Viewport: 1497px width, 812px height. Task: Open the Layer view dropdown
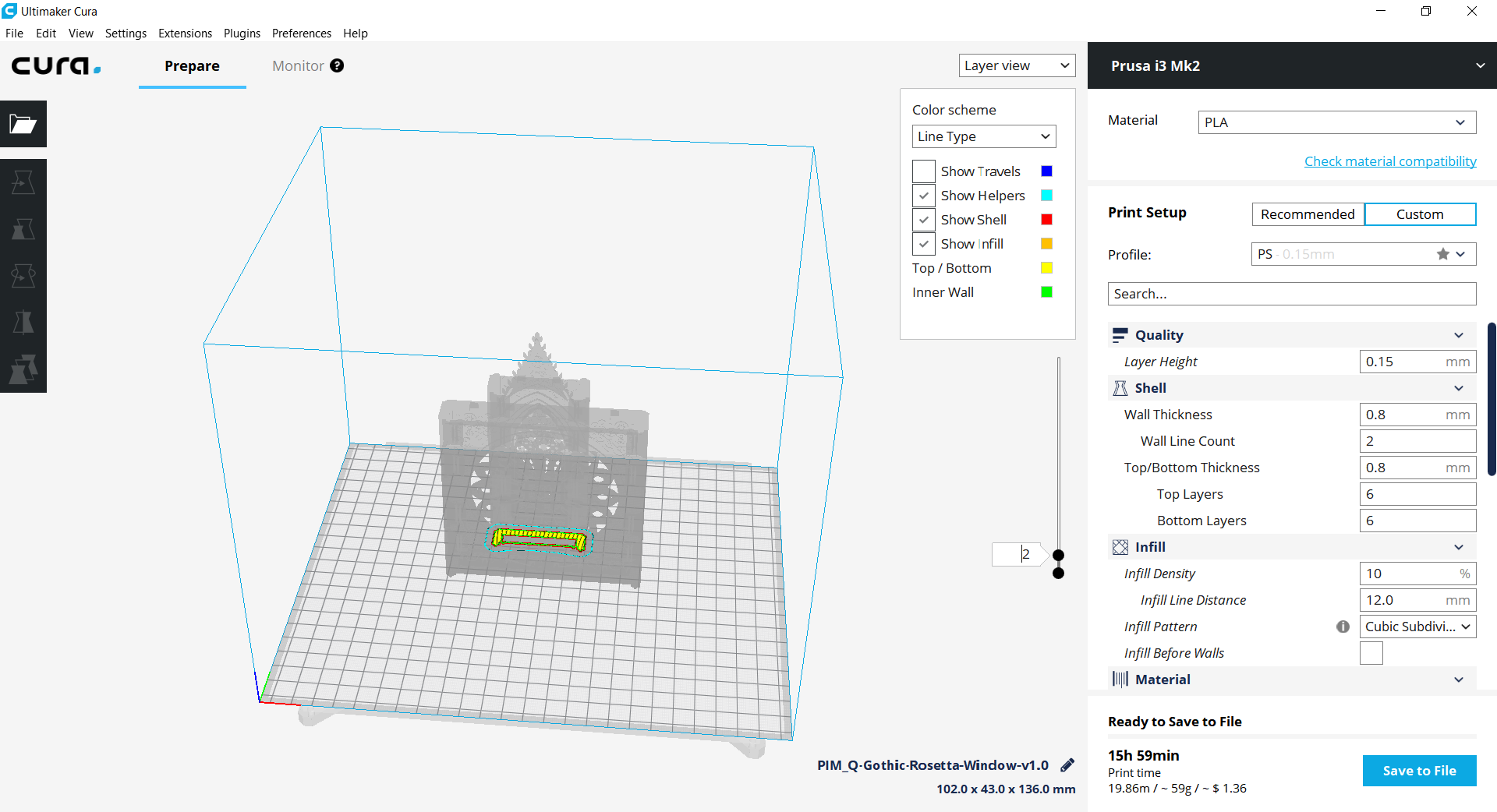[x=1016, y=65]
